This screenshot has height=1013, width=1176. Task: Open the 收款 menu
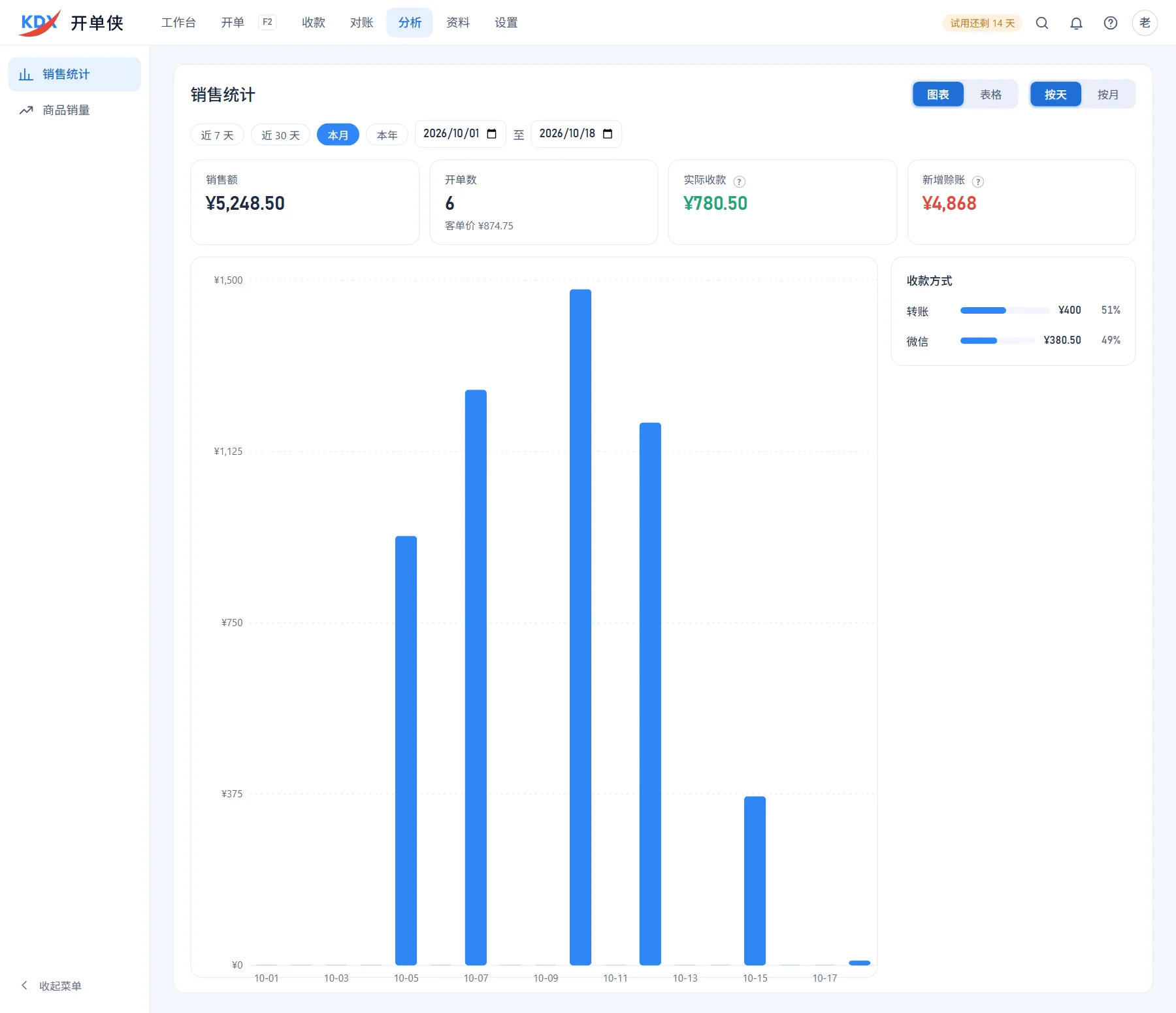(x=314, y=23)
